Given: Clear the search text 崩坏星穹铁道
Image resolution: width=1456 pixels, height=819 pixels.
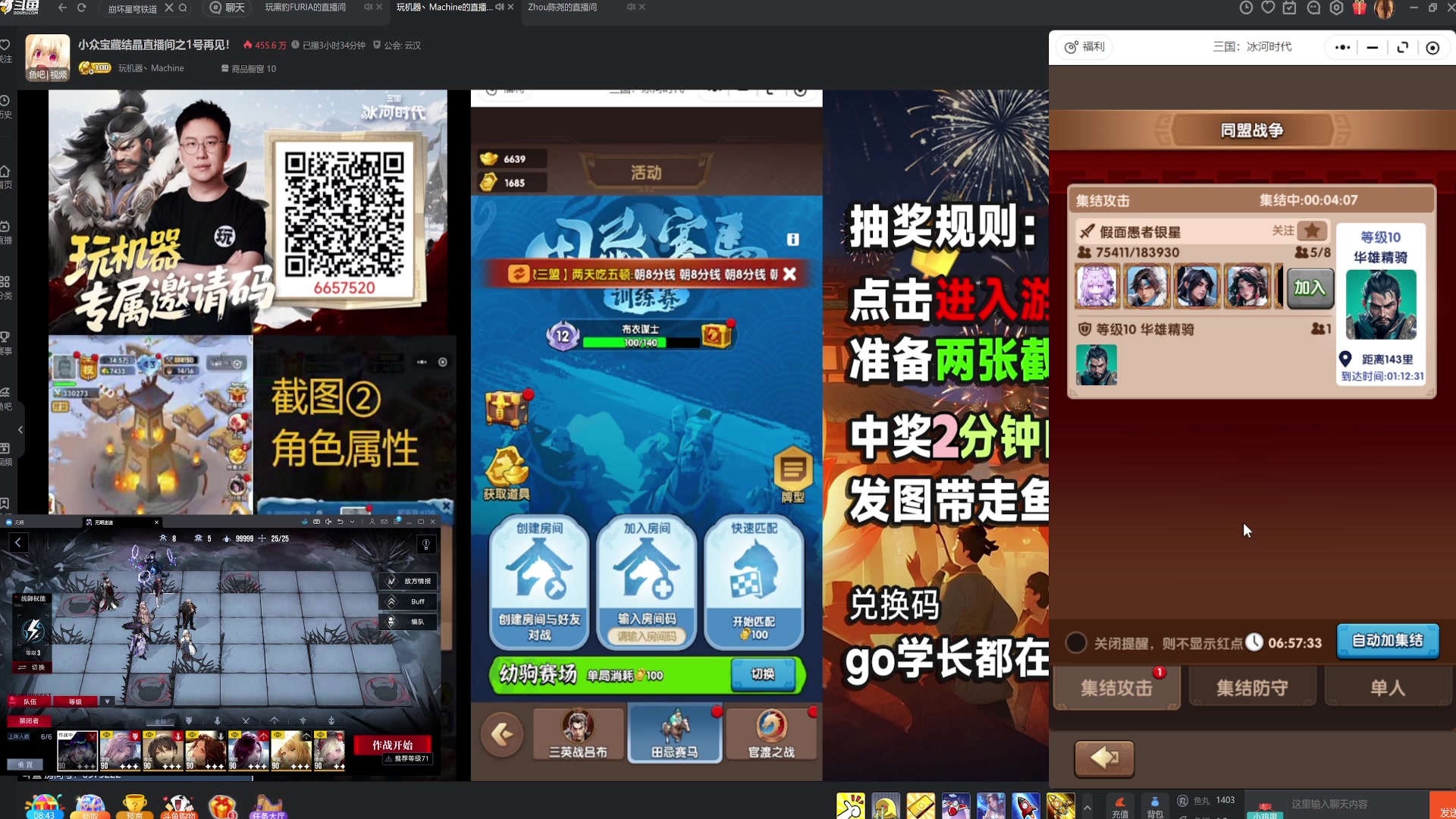Looking at the screenshot, I should click(169, 8).
